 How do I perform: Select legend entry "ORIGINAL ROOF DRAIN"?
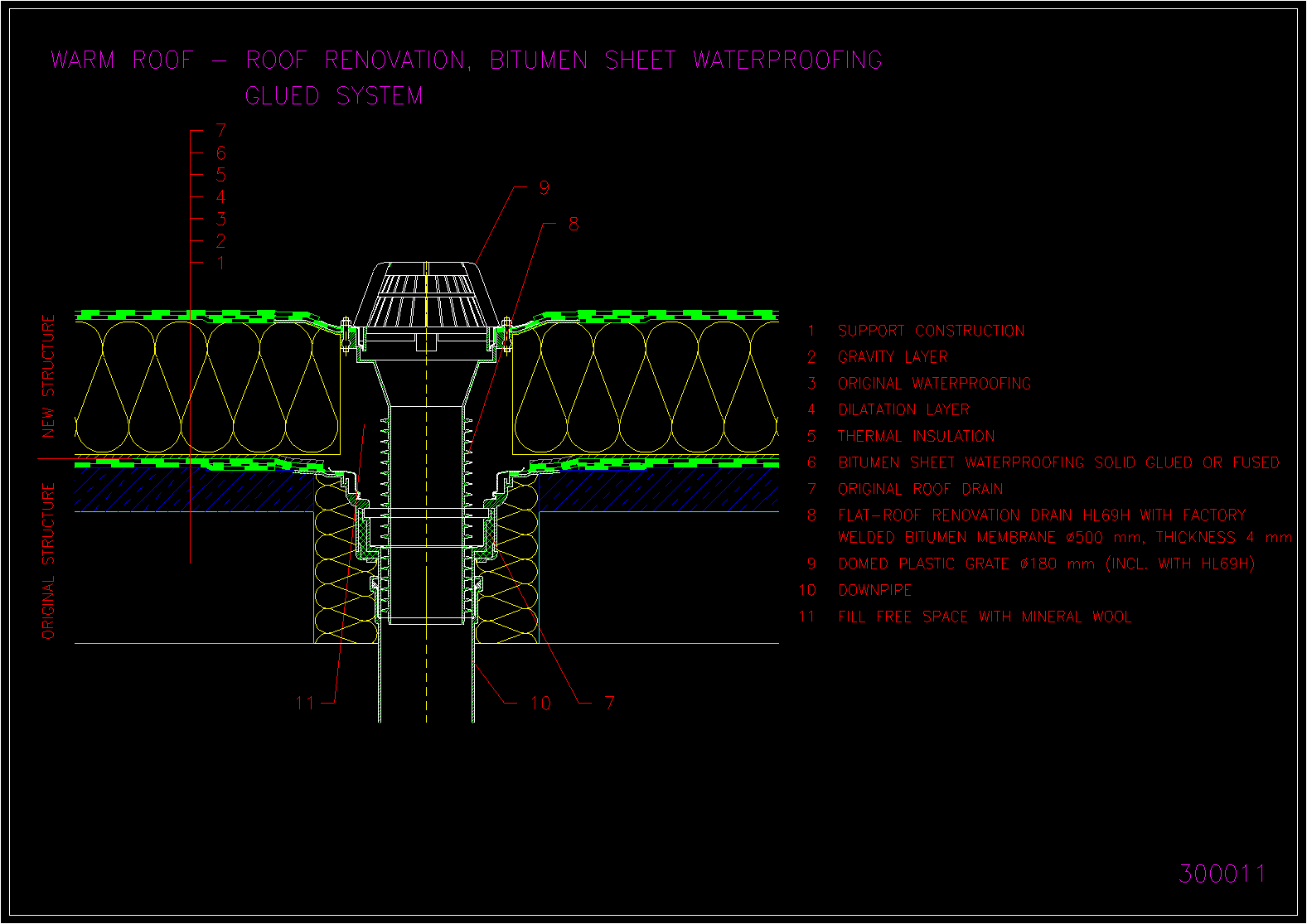[x=921, y=489]
